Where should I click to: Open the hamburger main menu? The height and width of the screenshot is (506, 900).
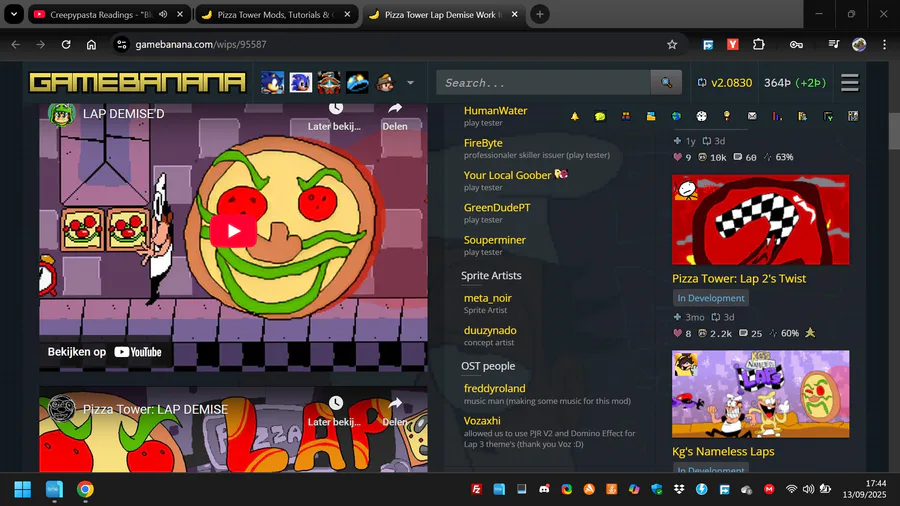(850, 83)
